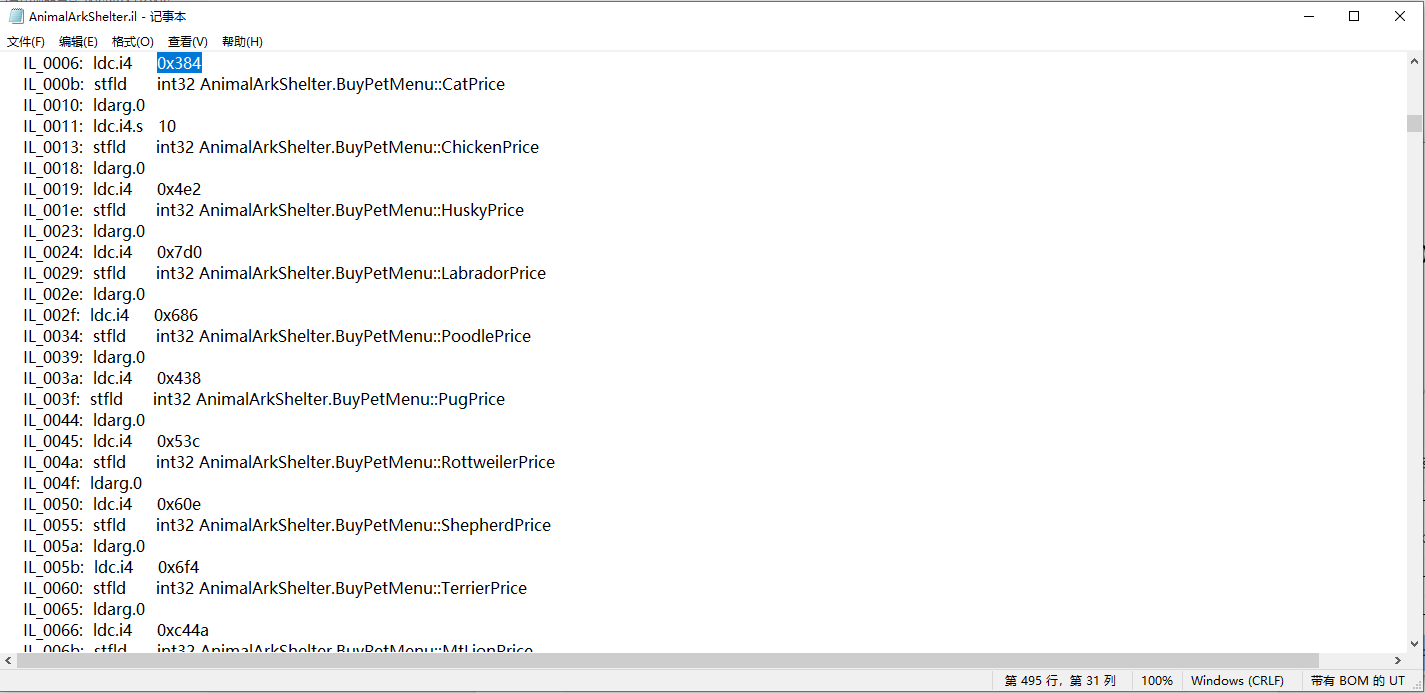Viewport: 1425px width, 693px height.
Task: Click the IL_005a ldarg.0 line
Action: pyautogui.click(x=84, y=546)
